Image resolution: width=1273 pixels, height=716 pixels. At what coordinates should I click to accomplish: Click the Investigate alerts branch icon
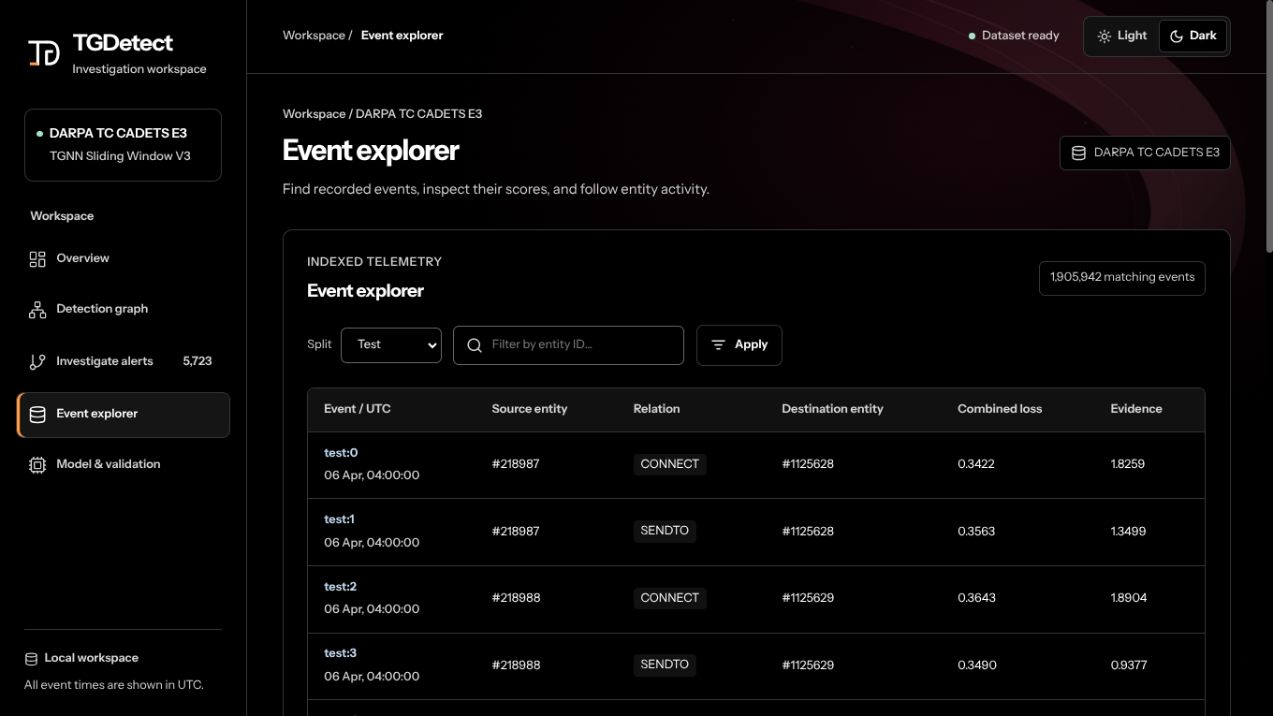pyautogui.click(x=37, y=362)
